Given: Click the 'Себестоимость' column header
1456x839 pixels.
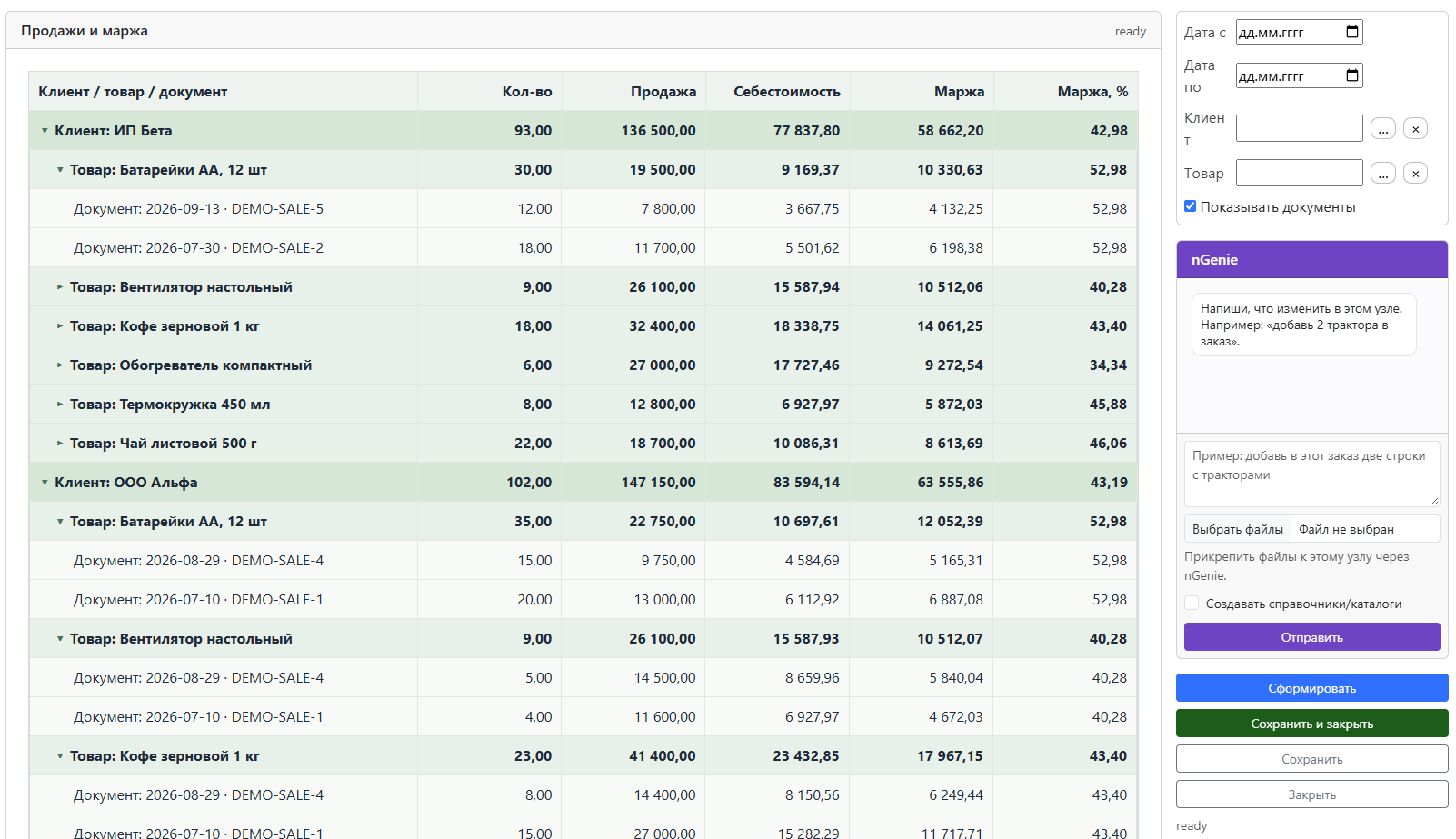Looking at the screenshot, I should coord(787,92).
